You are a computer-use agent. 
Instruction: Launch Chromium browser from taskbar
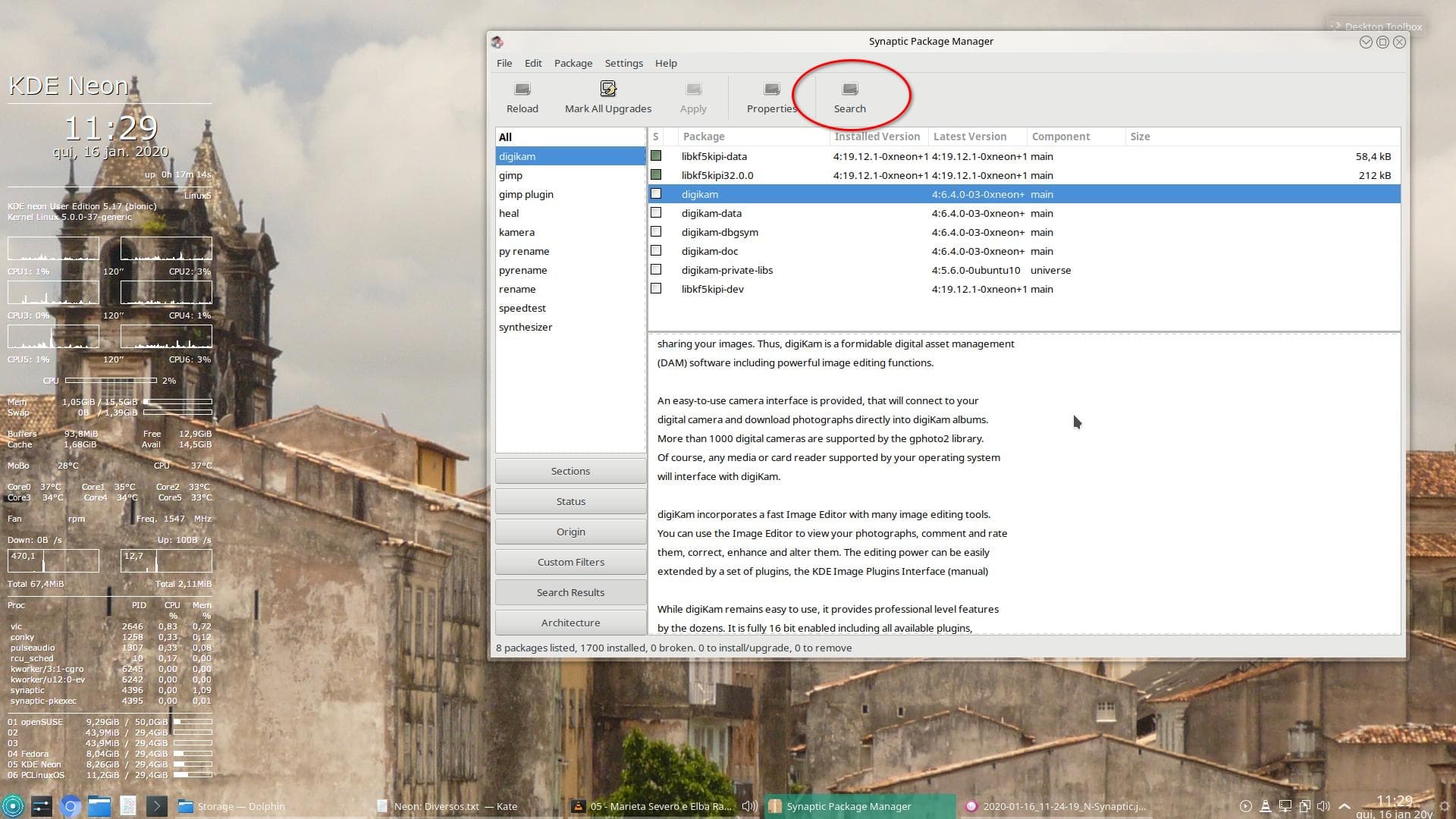tap(71, 806)
